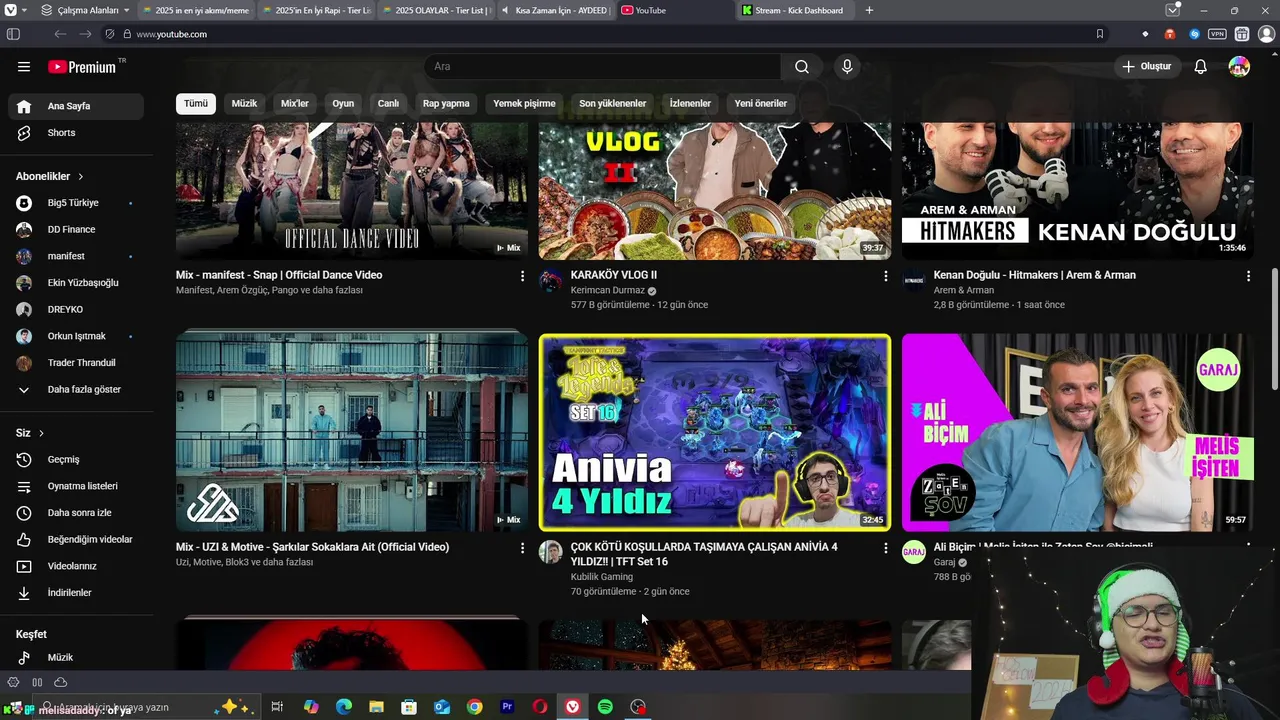Open options for Anivia 4 Yıldız video

[885, 548]
